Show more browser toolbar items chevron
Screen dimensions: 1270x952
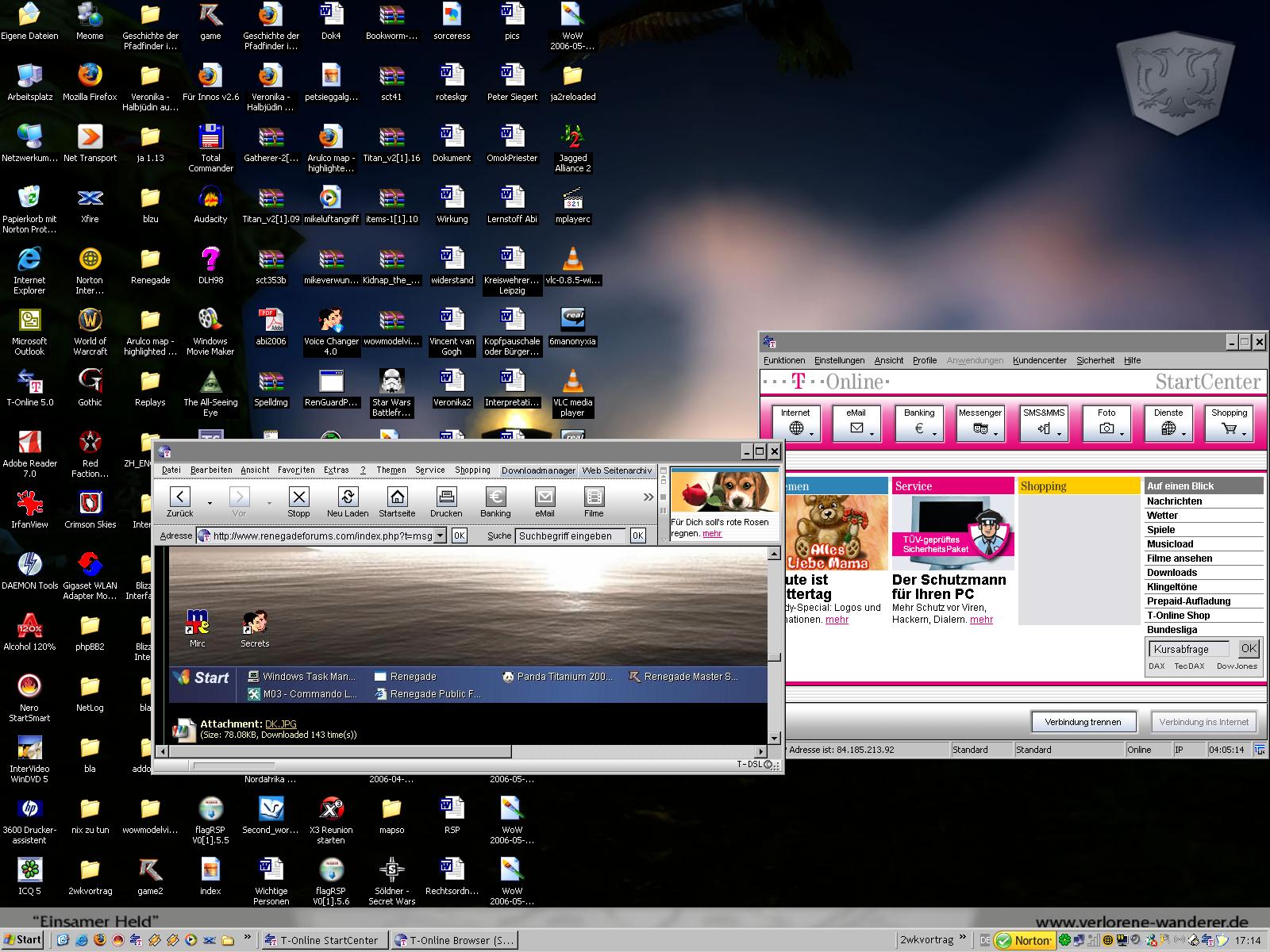648,497
